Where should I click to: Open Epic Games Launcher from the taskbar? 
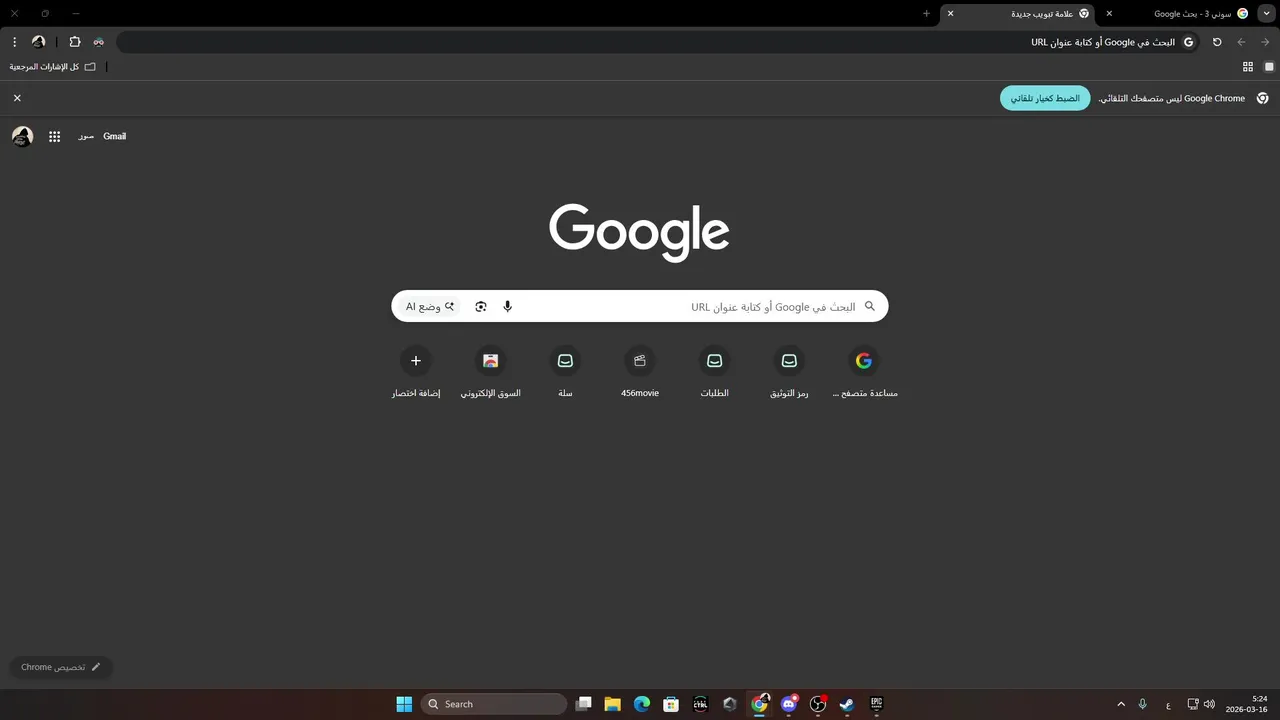tap(877, 704)
